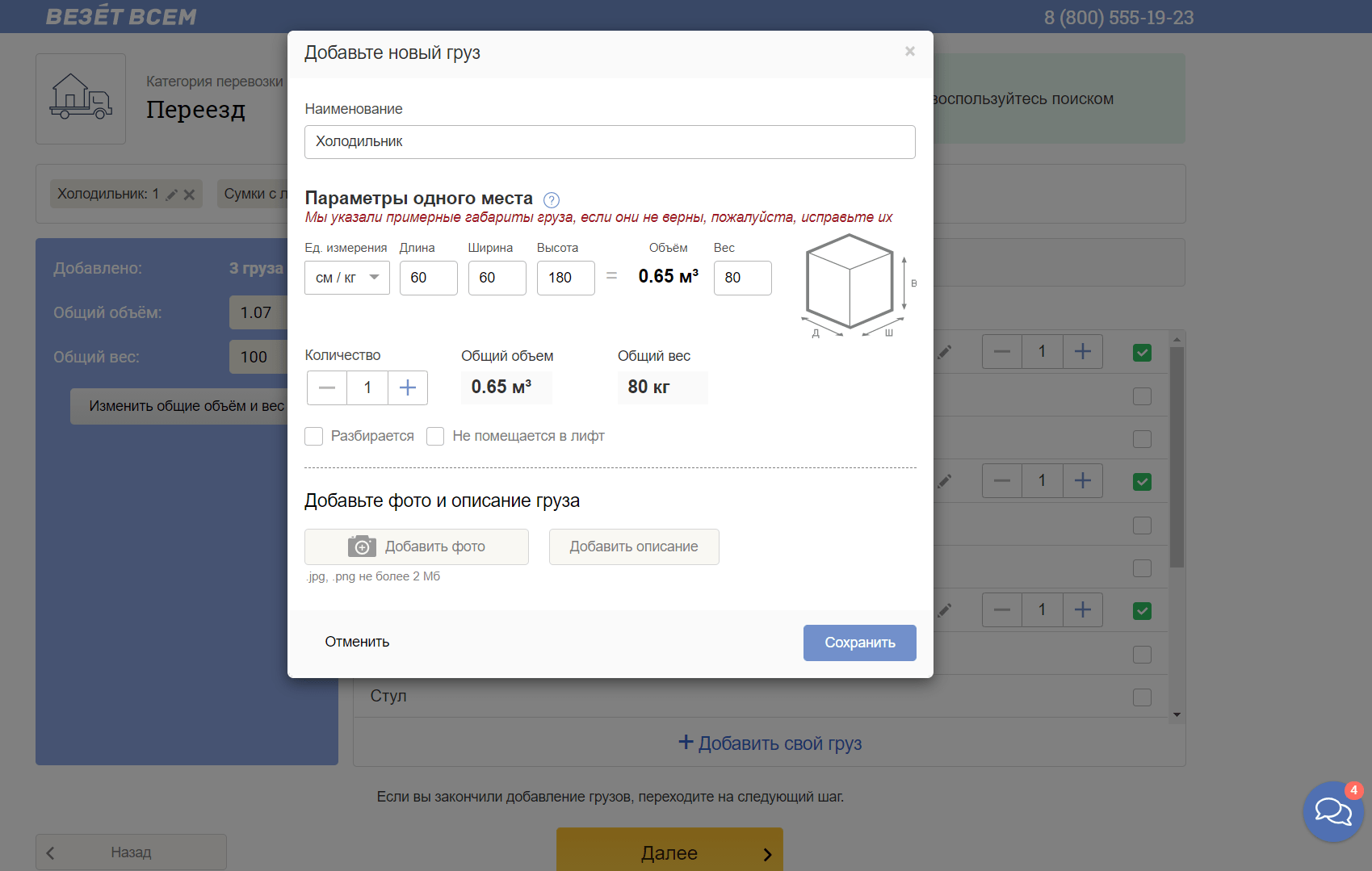The image size is (1372, 871).
Task: Check the empty checkbox just above Стул row
Action: point(1142,655)
